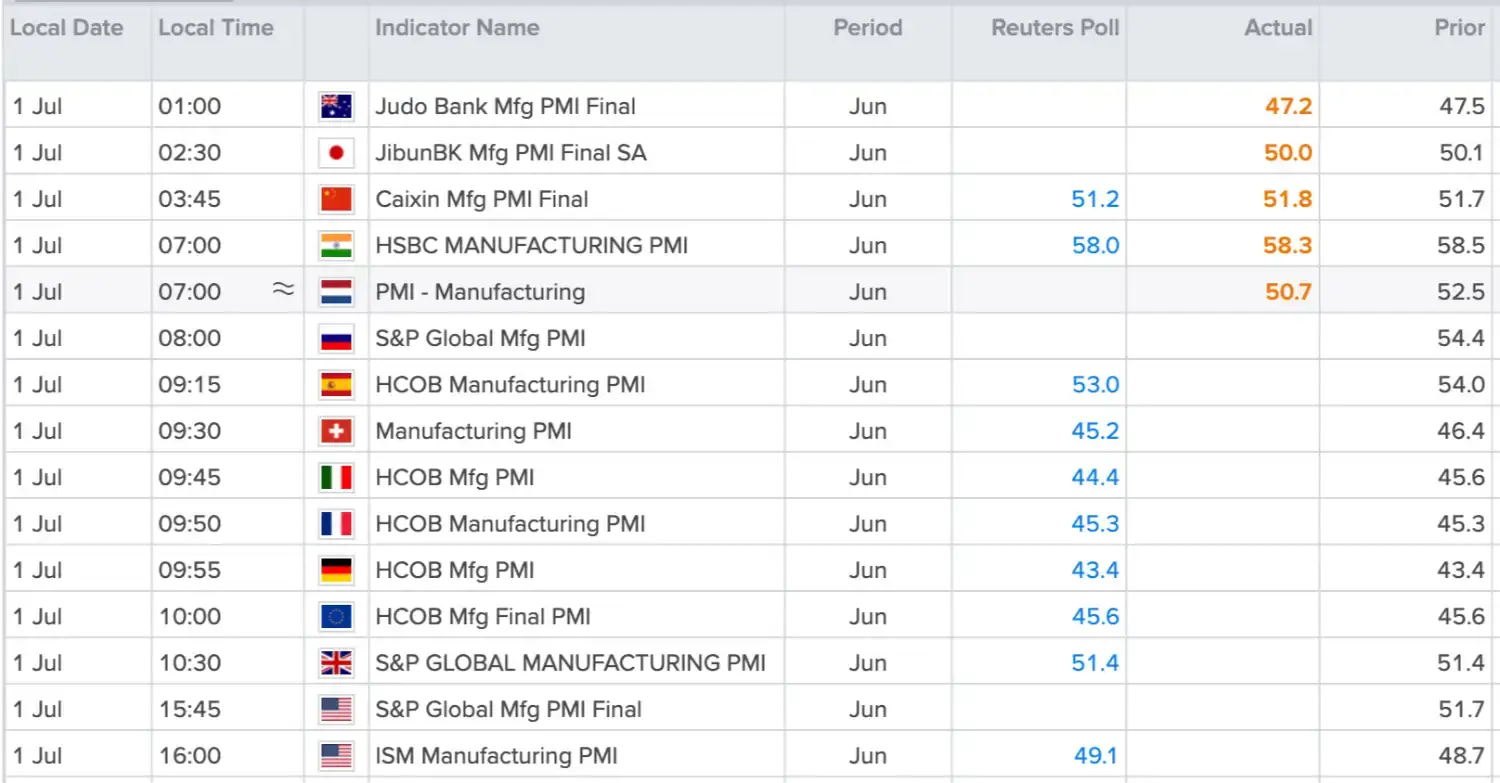Sort by the Local Date column header
This screenshot has height=783, width=1500.
[x=67, y=28]
